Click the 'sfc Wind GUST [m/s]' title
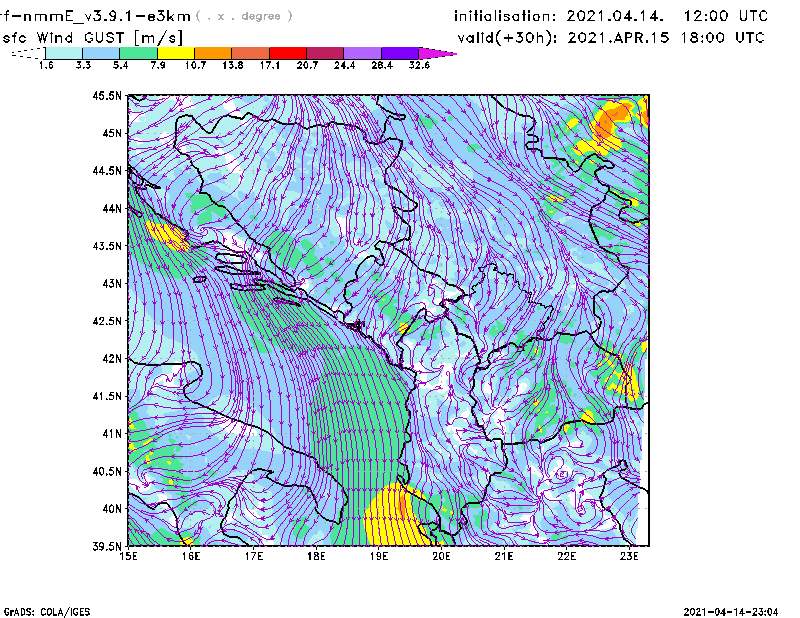The width and height of the screenshot is (800, 618). click(92, 38)
